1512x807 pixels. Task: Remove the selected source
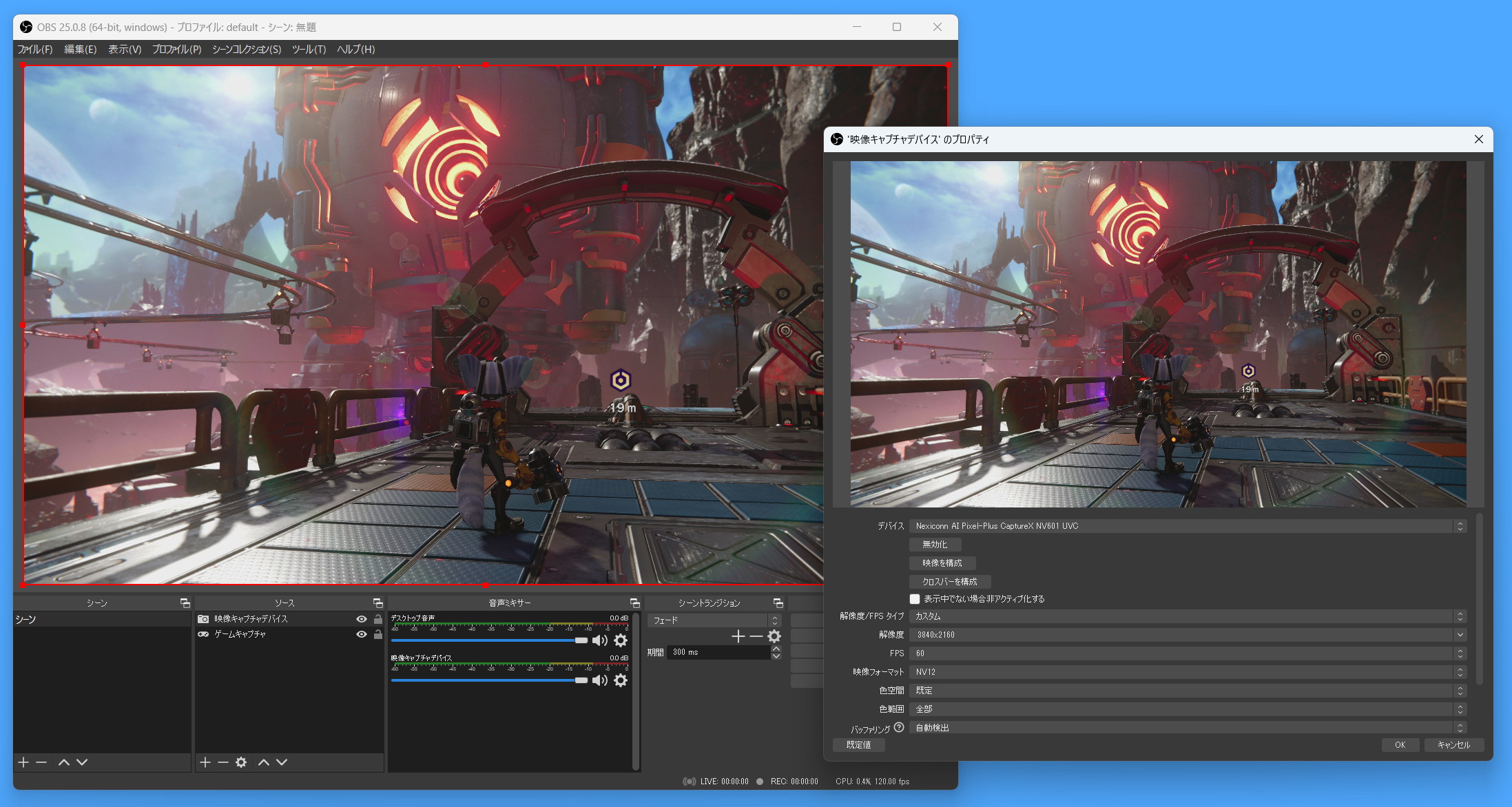tap(222, 762)
